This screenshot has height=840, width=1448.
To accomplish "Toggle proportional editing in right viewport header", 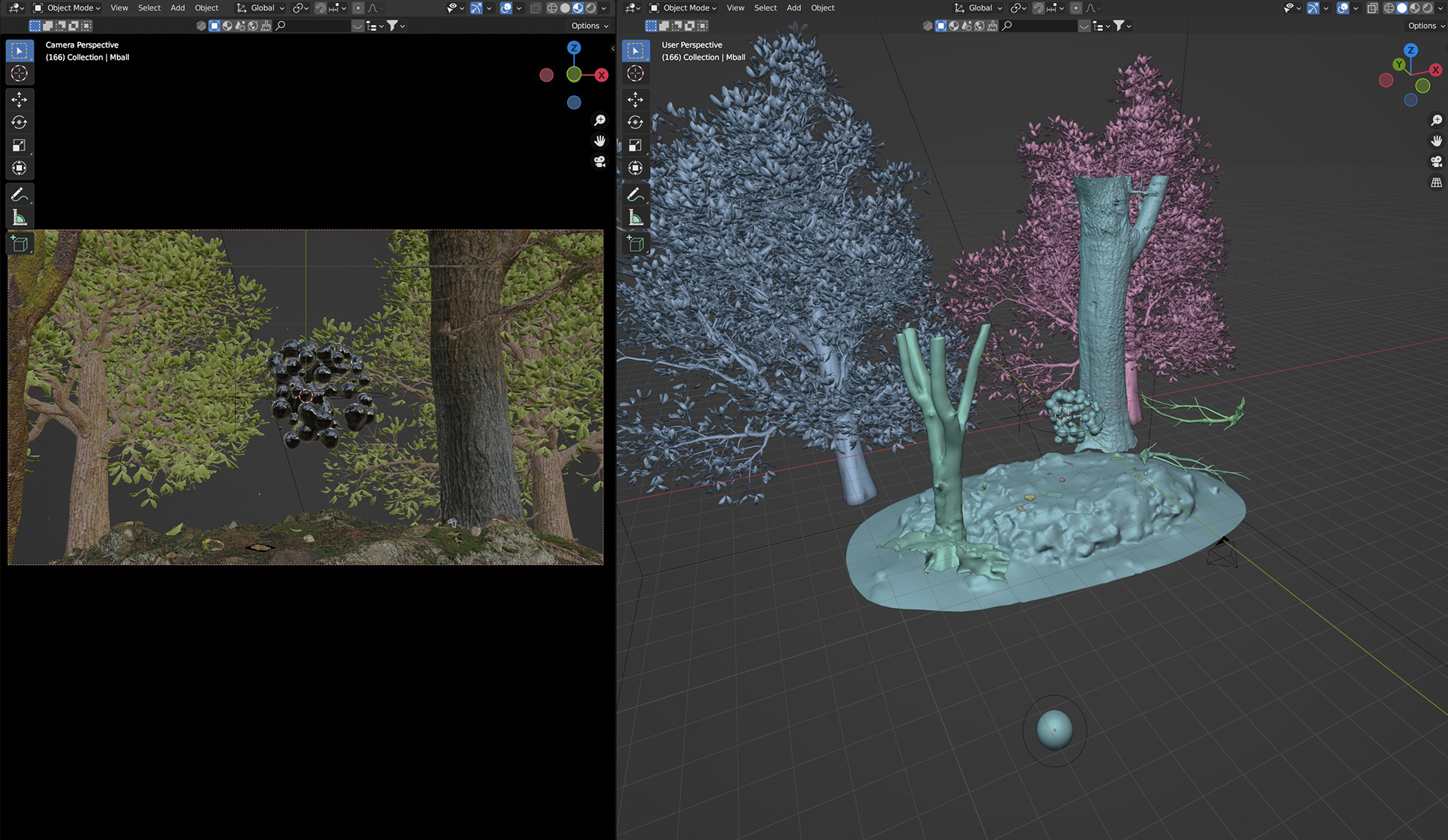I will coord(1076,8).
